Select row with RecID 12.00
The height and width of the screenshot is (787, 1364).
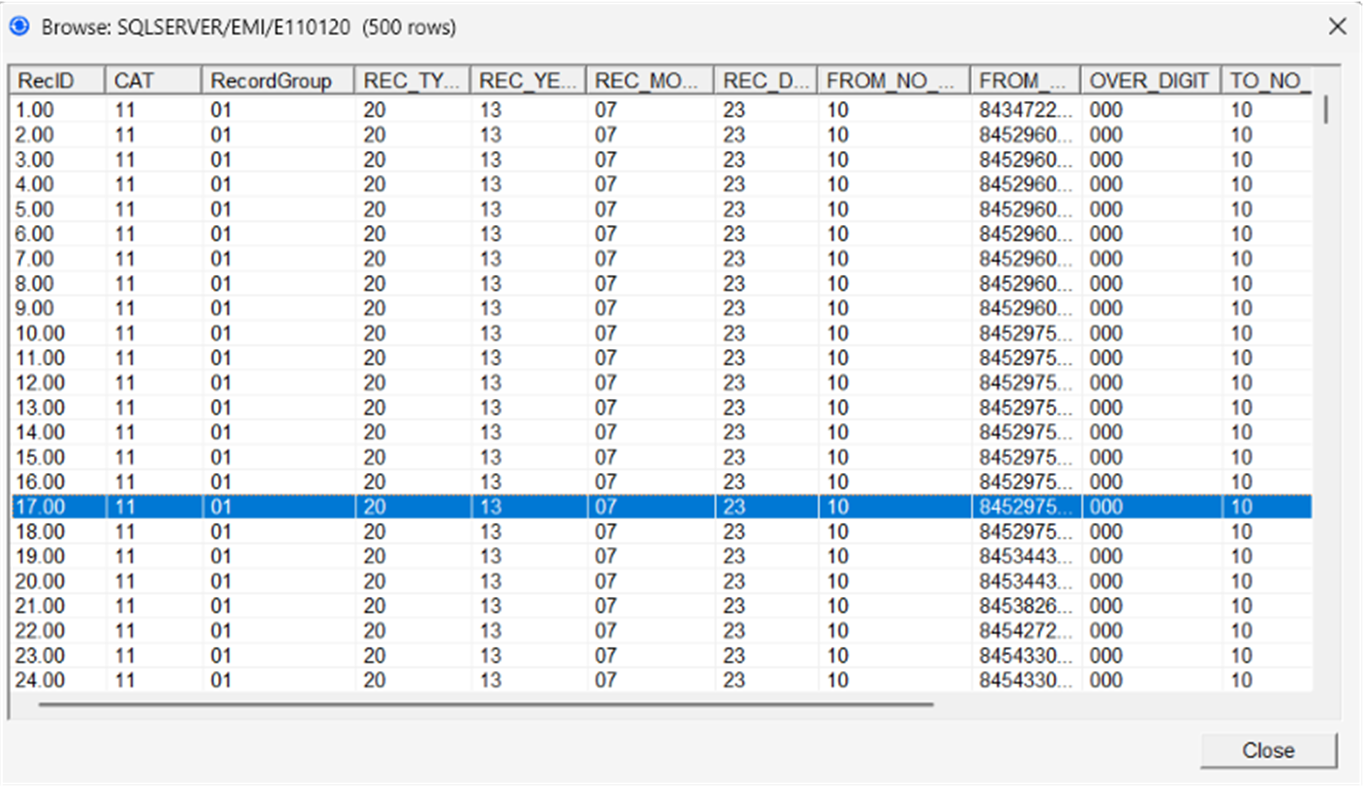click(660, 383)
